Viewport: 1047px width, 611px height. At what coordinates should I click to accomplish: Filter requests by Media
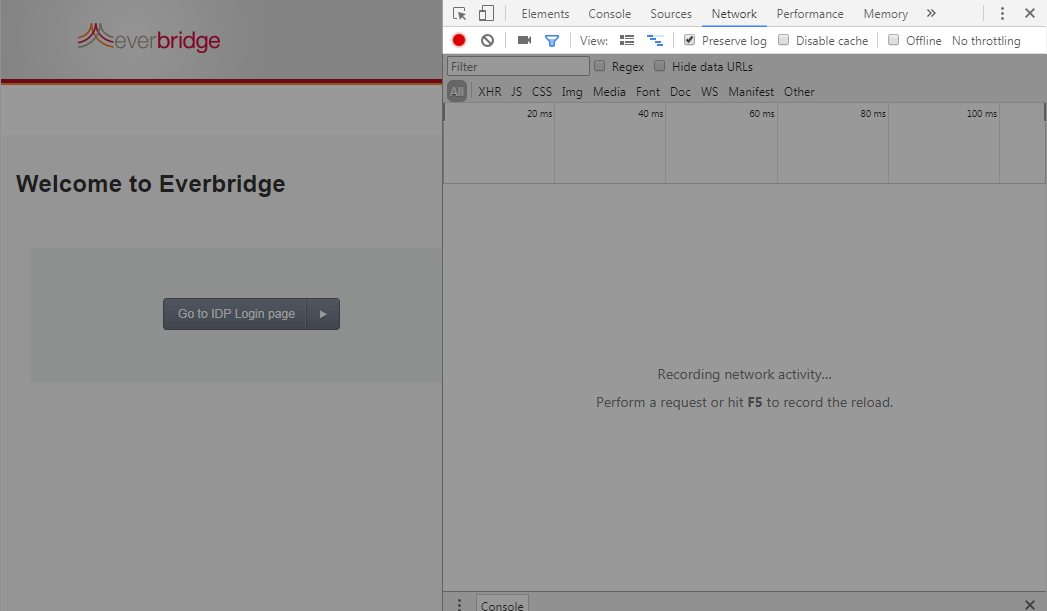609,91
